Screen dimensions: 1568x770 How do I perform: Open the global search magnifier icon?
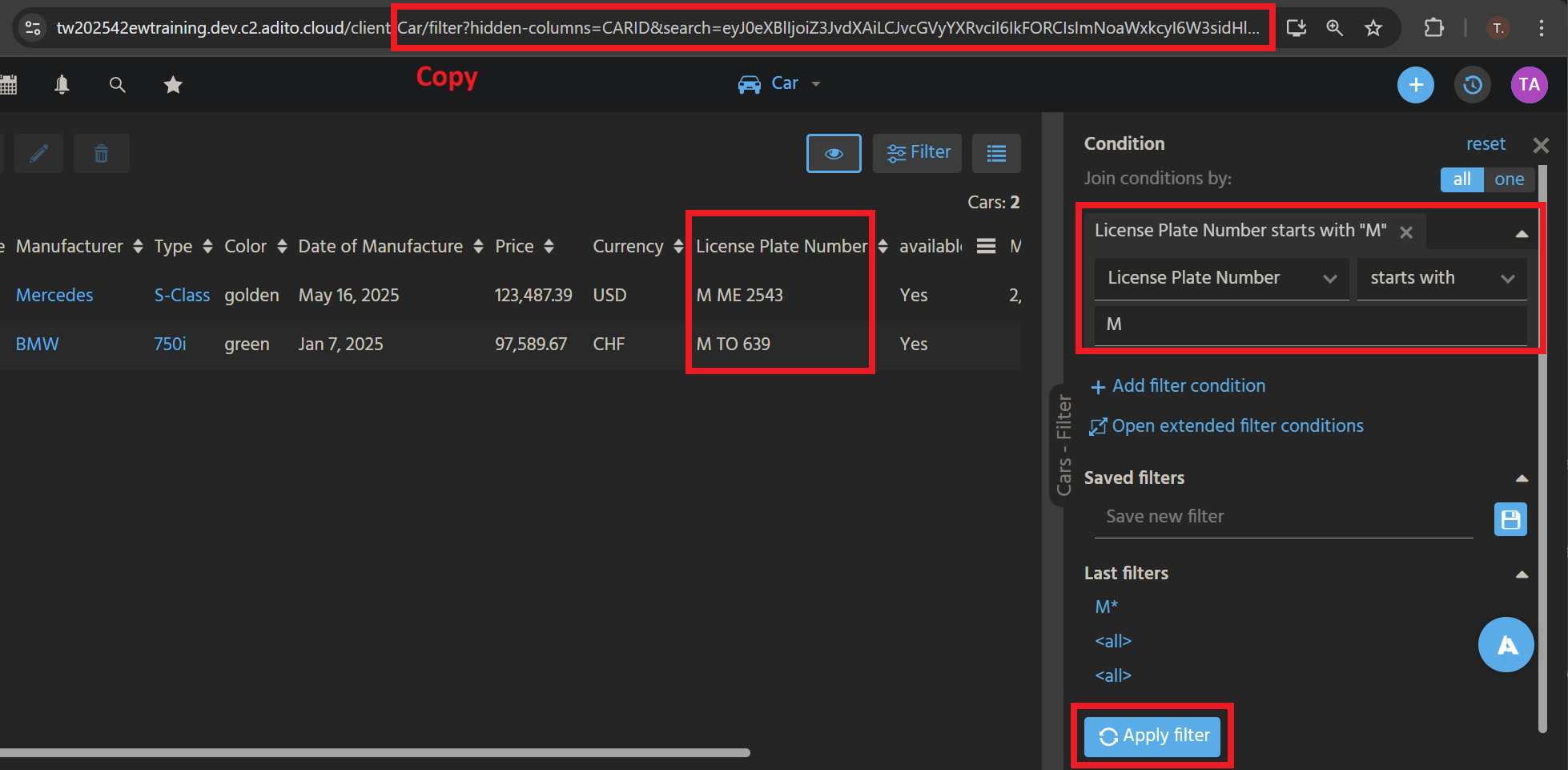point(117,85)
